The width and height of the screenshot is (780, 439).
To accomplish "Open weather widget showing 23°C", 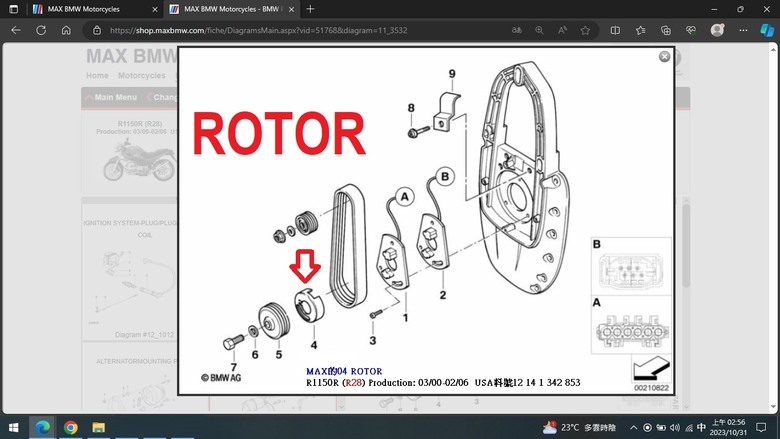I will 580,428.
